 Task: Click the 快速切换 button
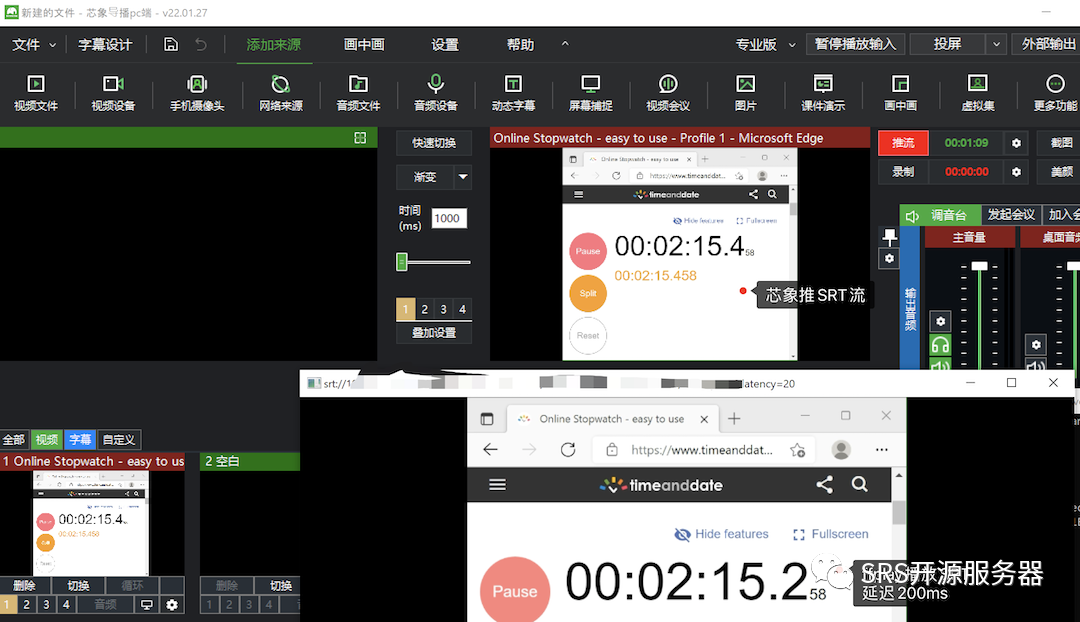point(434,143)
